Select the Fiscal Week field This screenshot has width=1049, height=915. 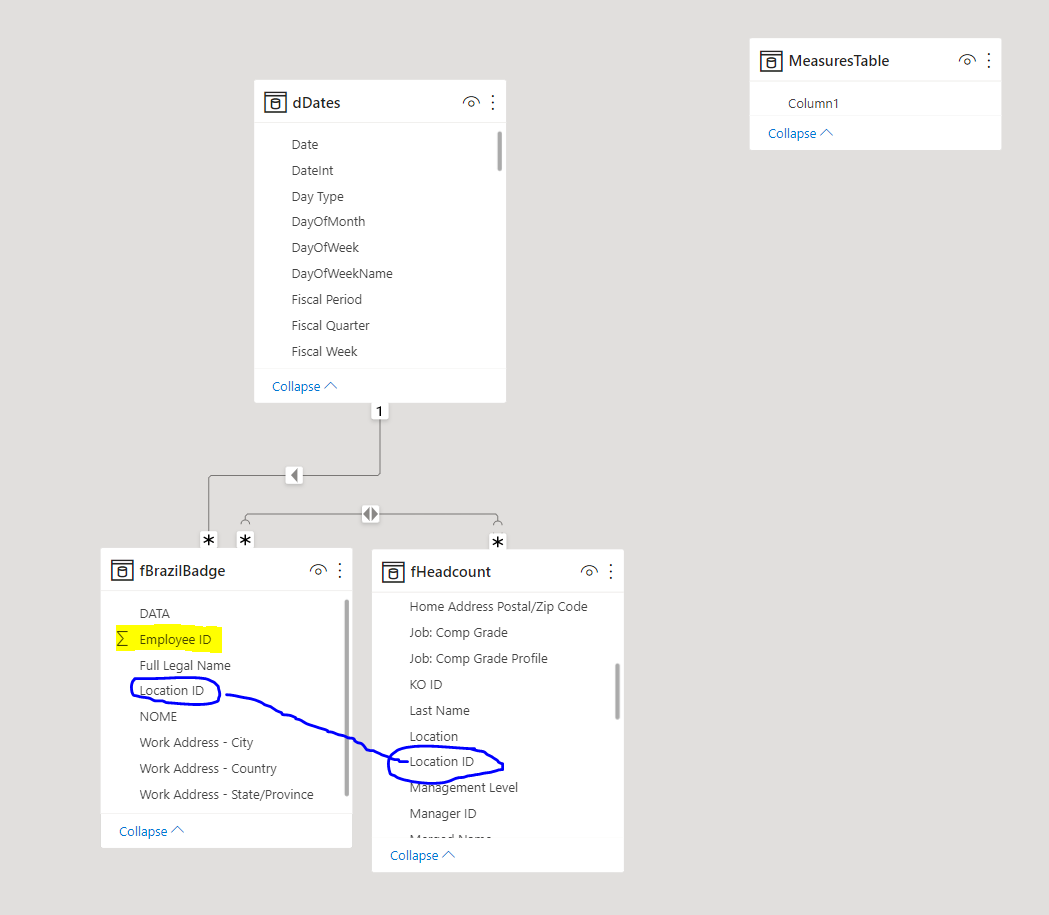tap(324, 352)
